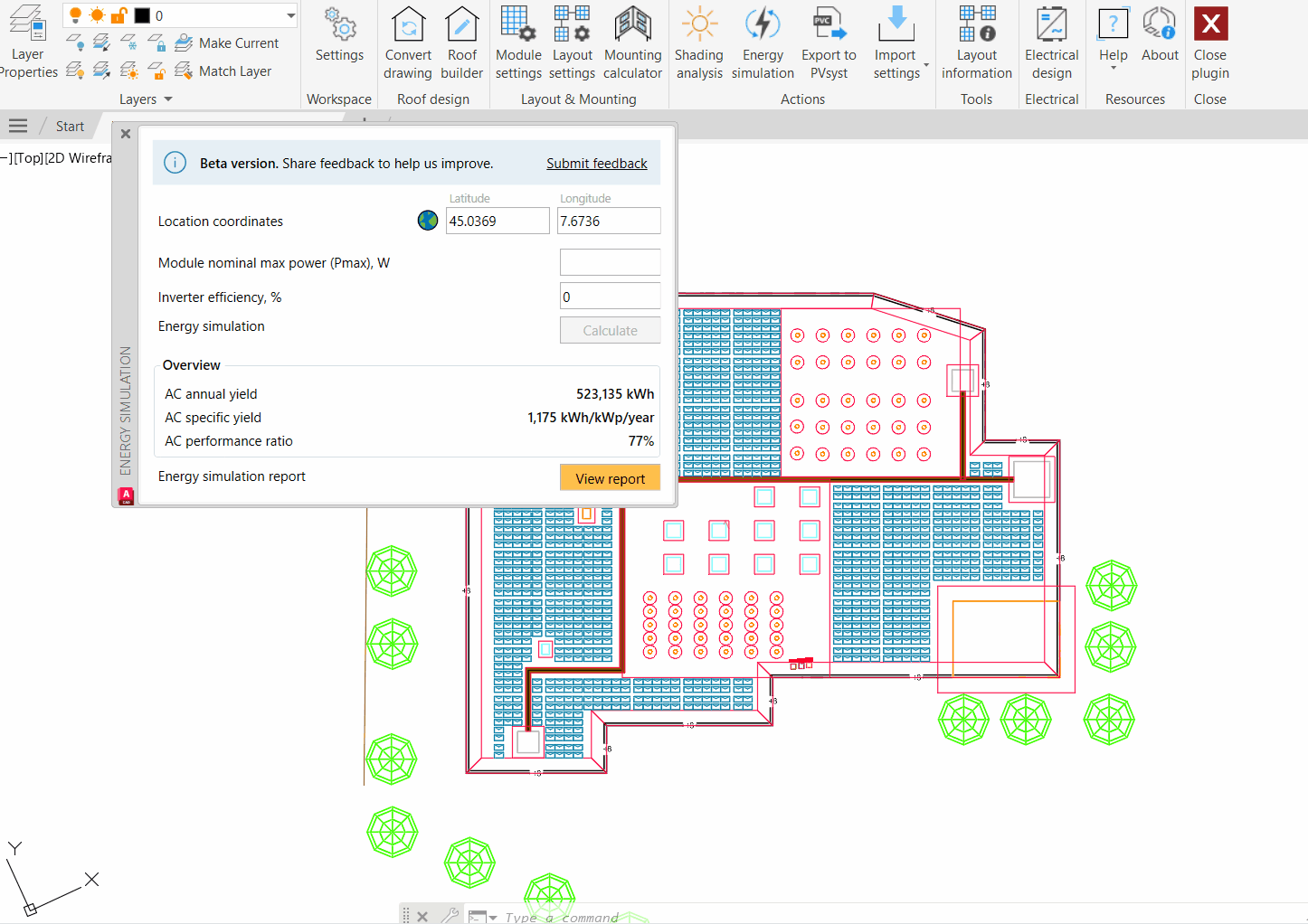Toggle the current layer on/off bulb
This screenshot has height=924, width=1308.
pyautogui.click(x=76, y=15)
